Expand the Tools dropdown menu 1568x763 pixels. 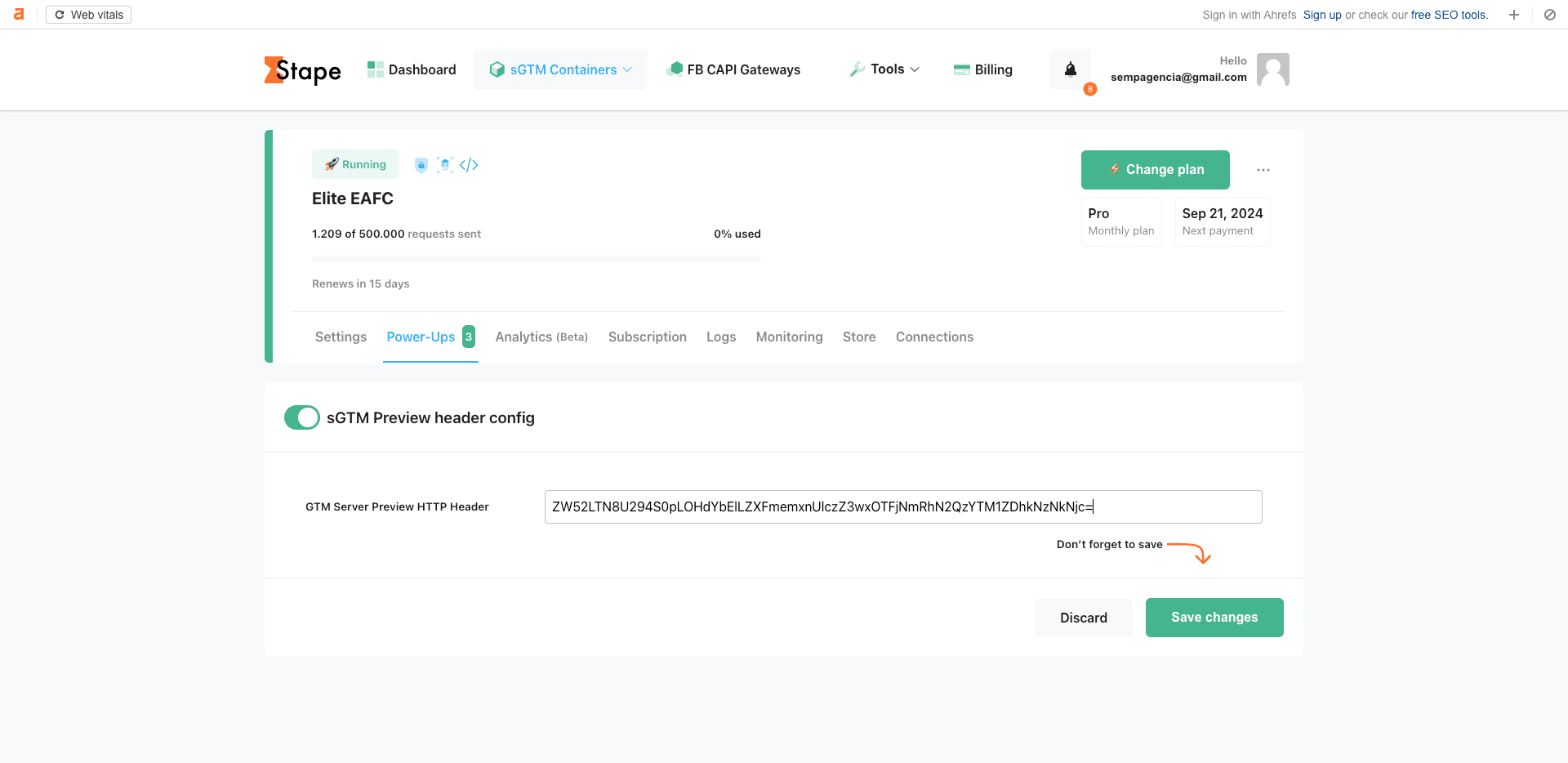pos(884,69)
